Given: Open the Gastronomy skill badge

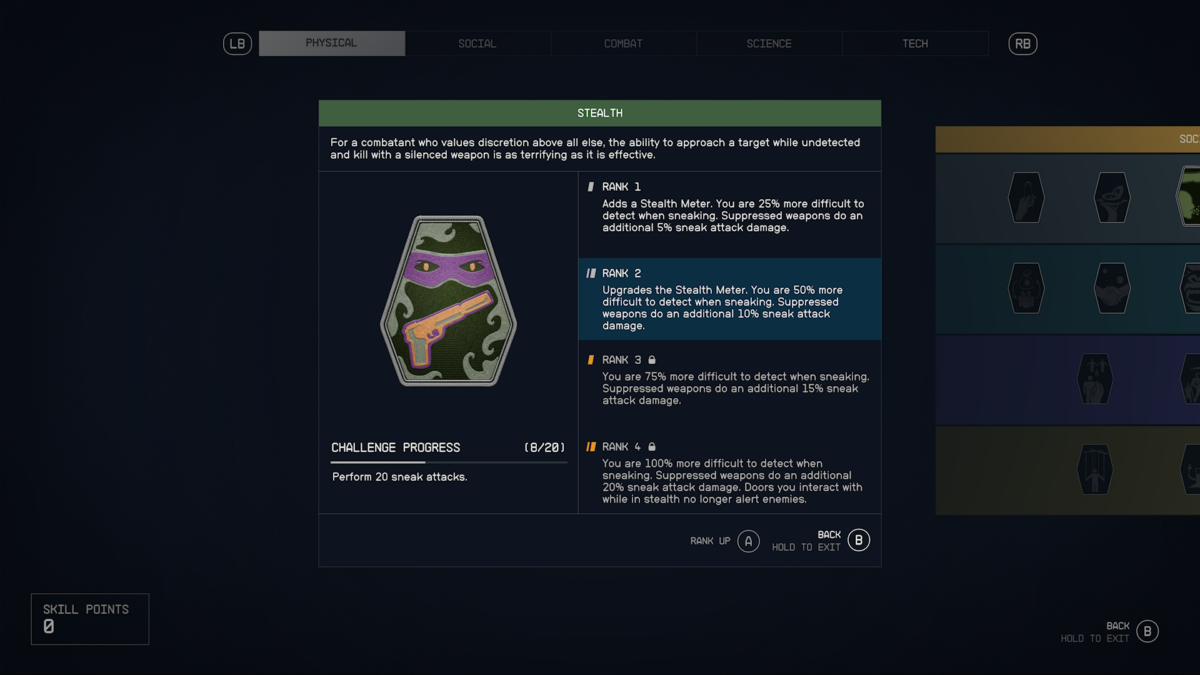Looking at the screenshot, I should tap(1112, 197).
